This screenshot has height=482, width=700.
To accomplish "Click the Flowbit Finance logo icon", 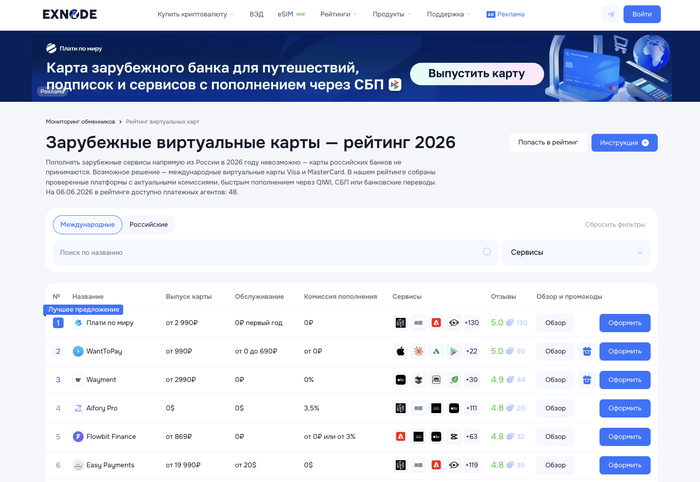I will pyautogui.click(x=78, y=436).
